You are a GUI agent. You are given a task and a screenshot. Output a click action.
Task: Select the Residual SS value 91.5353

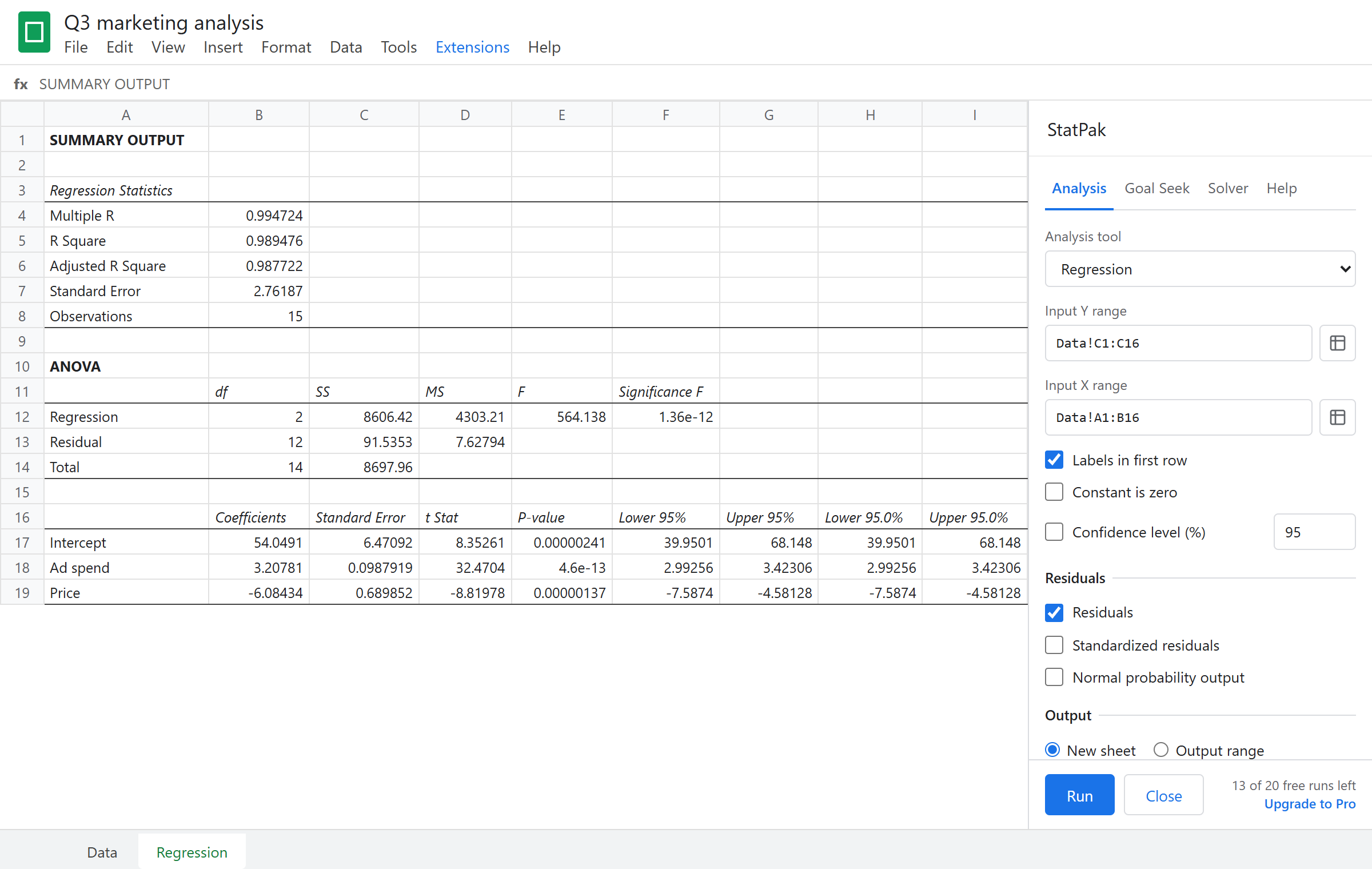(364, 442)
